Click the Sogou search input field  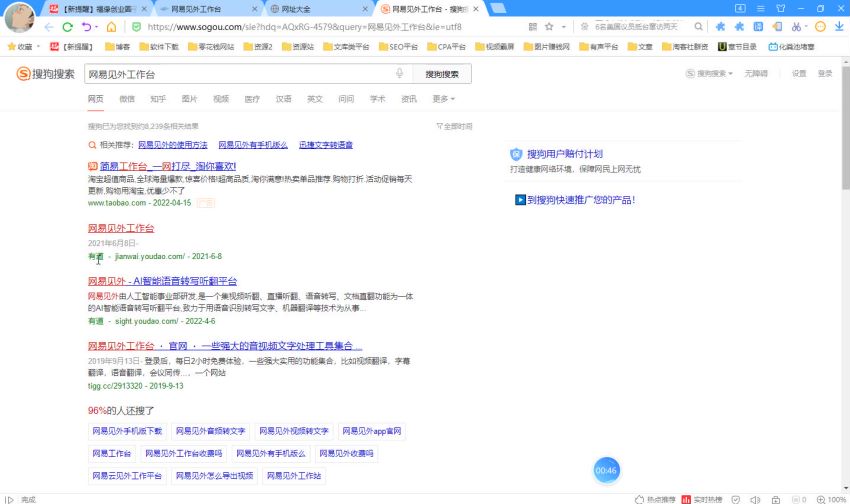click(x=239, y=74)
